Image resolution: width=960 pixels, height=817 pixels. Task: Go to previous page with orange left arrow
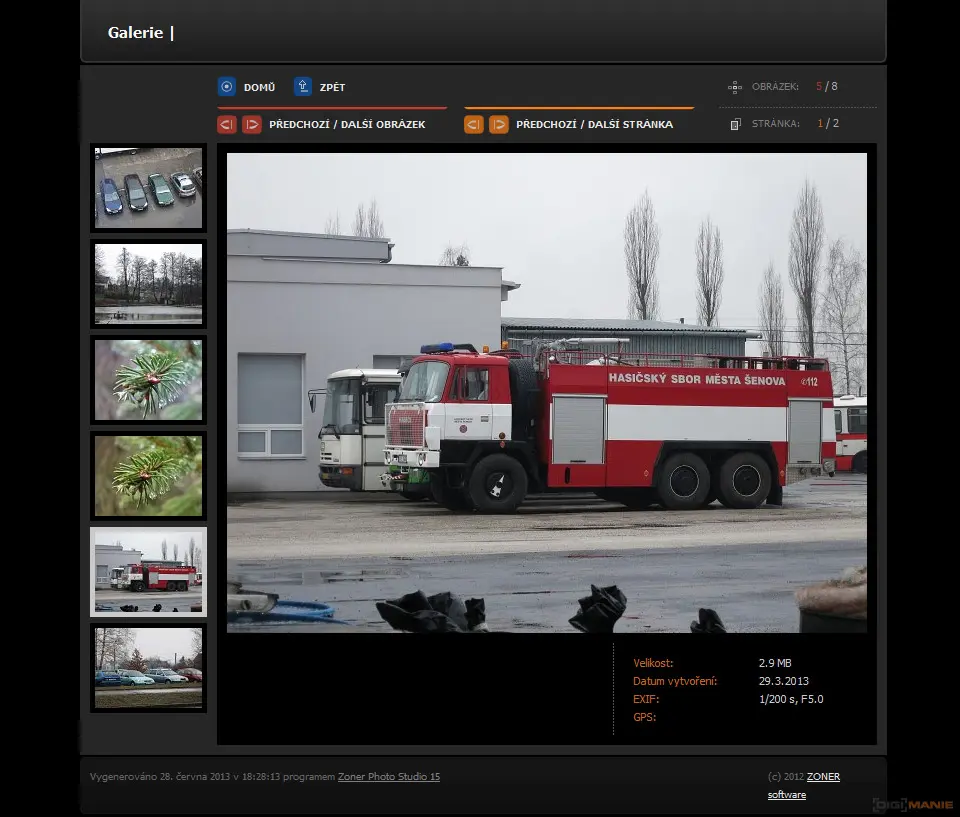click(x=474, y=125)
